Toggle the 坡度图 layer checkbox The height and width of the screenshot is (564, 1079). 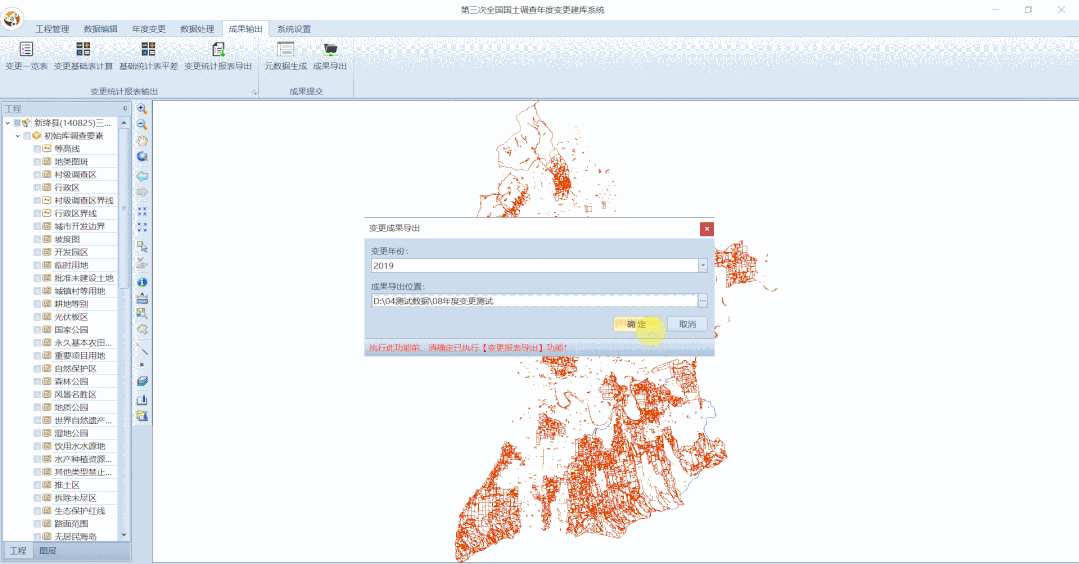tap(37, 239)
